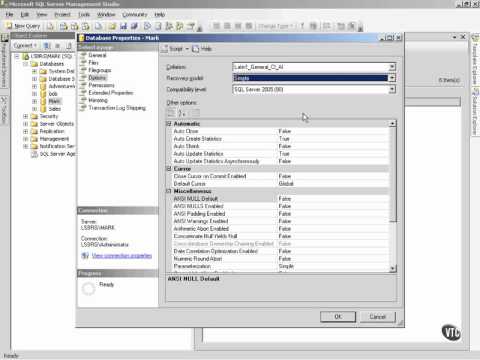480x360 pixels.
Task: Click the AdventureWorks database icon
Action: [43, 86]
